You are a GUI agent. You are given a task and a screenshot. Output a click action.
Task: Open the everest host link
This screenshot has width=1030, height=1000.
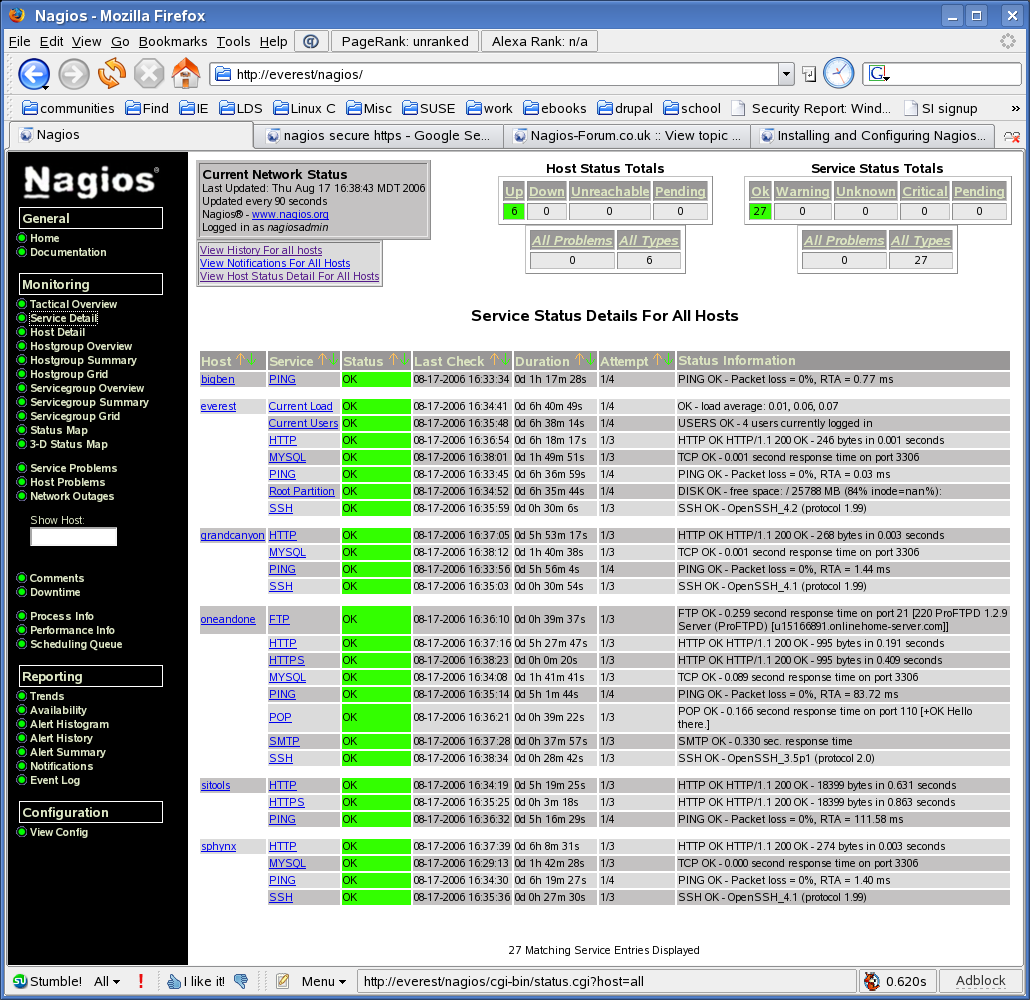click(x=218, y=406)
